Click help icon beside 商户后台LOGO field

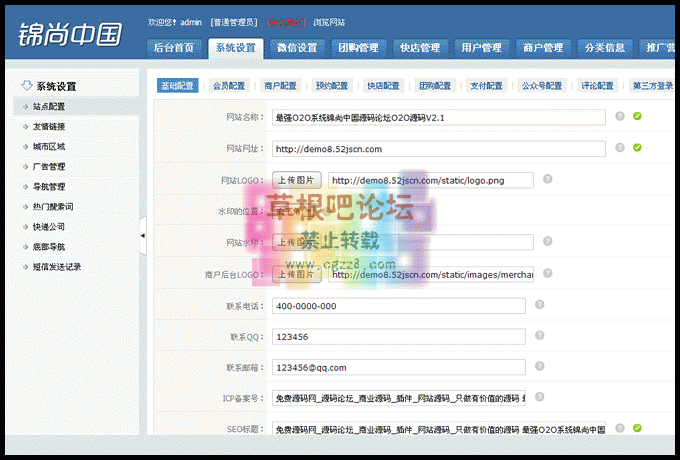548,273
